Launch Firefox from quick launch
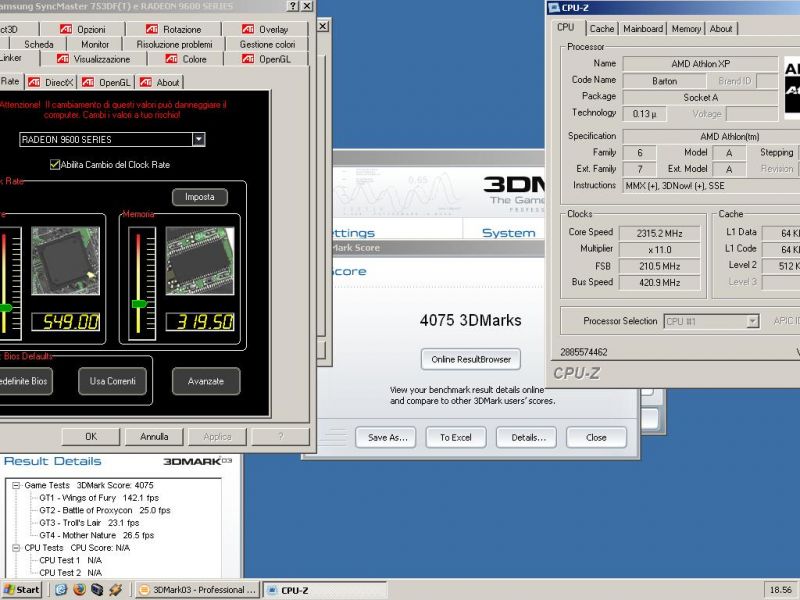This screenshot has height=600, width=800. point(79,590)
